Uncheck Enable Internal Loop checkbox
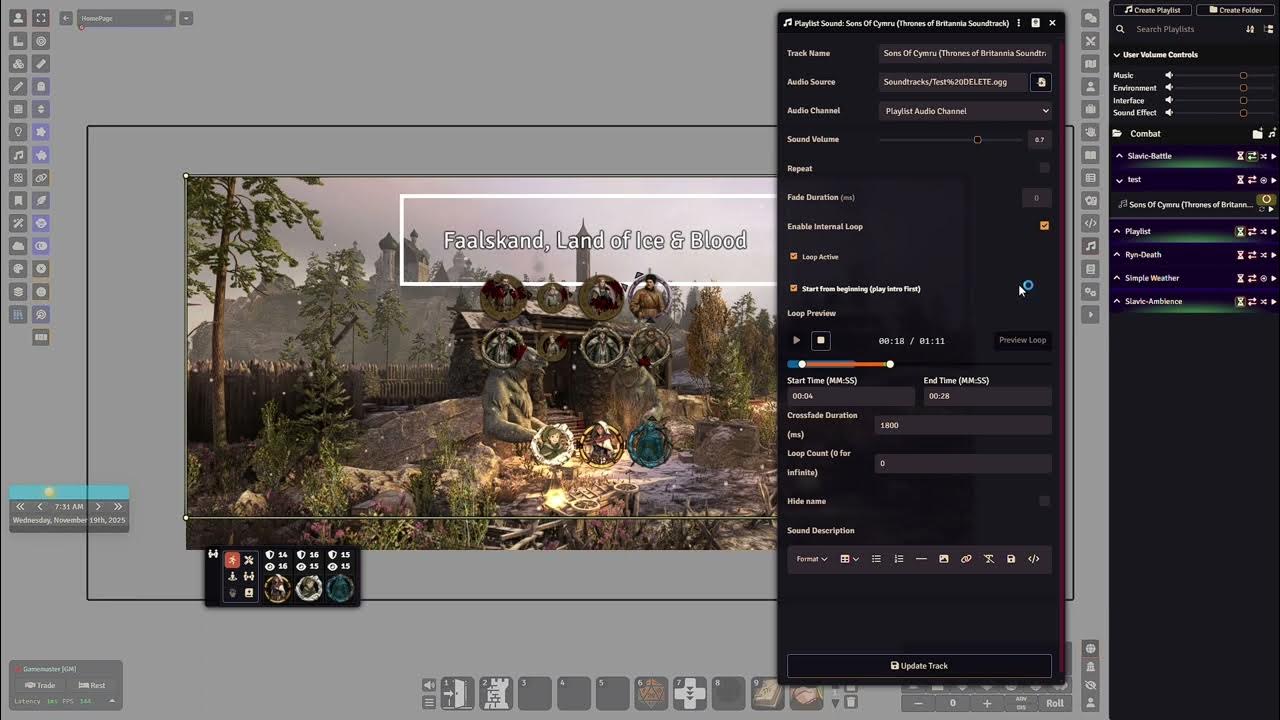This screenshot has height=720, width=1280. coord(1044,226)
